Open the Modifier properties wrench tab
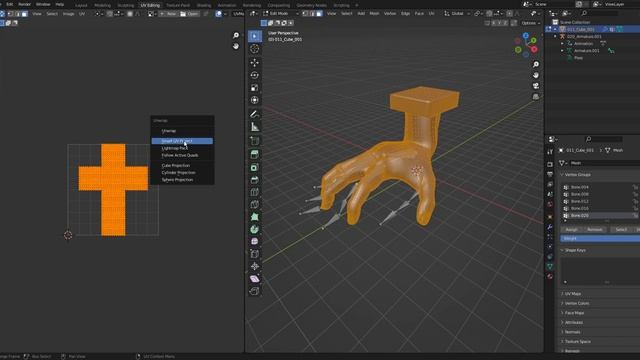 [x=550, y=227]
